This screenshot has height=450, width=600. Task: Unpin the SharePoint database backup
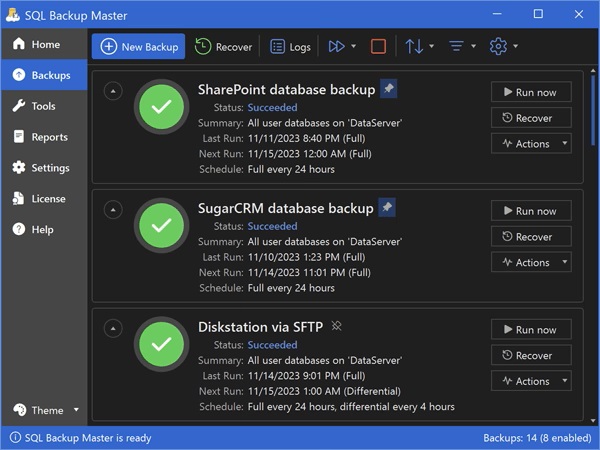coord(388,88)
